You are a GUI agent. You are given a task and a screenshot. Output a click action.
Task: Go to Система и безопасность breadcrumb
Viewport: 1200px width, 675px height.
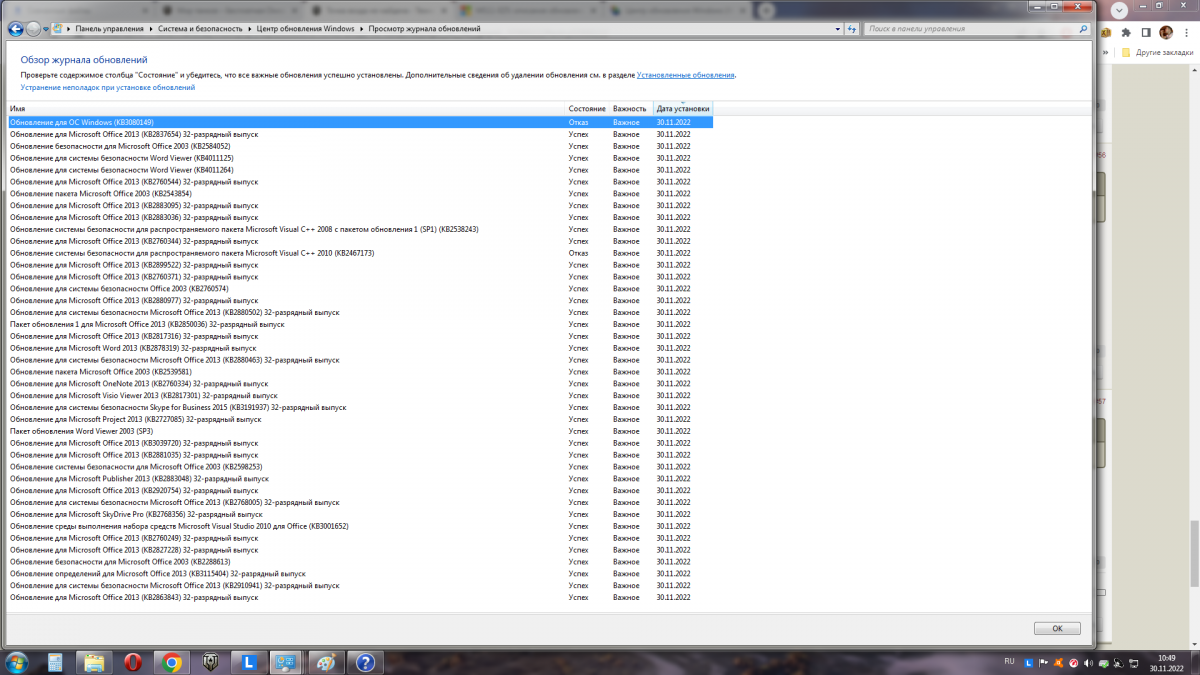click(x=198, y=29)
